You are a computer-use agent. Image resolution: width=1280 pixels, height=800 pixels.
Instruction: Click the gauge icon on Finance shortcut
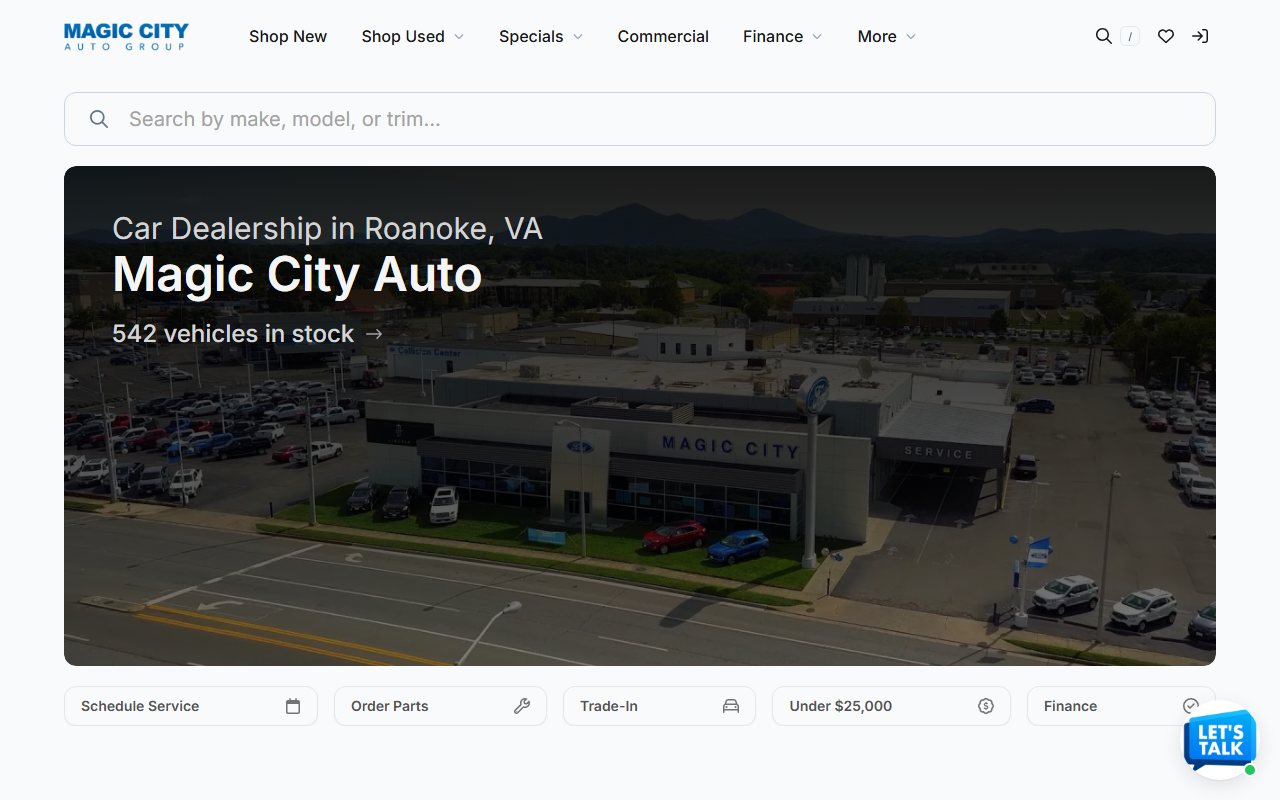1191,706
